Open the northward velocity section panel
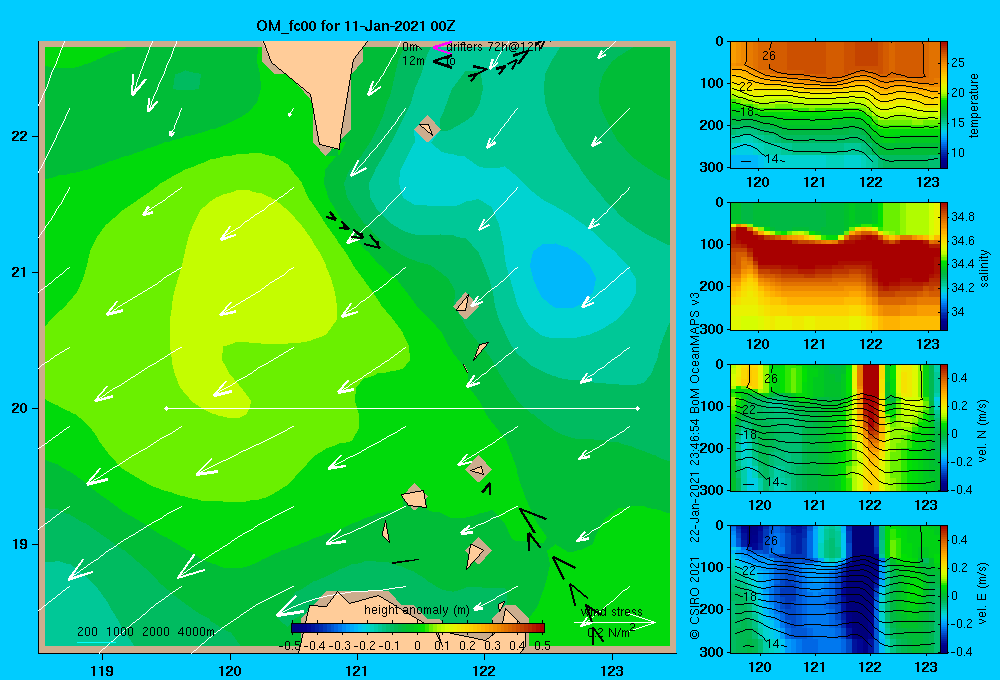The width and height of the screenshot is (1000, 680). tap(835, 427)
